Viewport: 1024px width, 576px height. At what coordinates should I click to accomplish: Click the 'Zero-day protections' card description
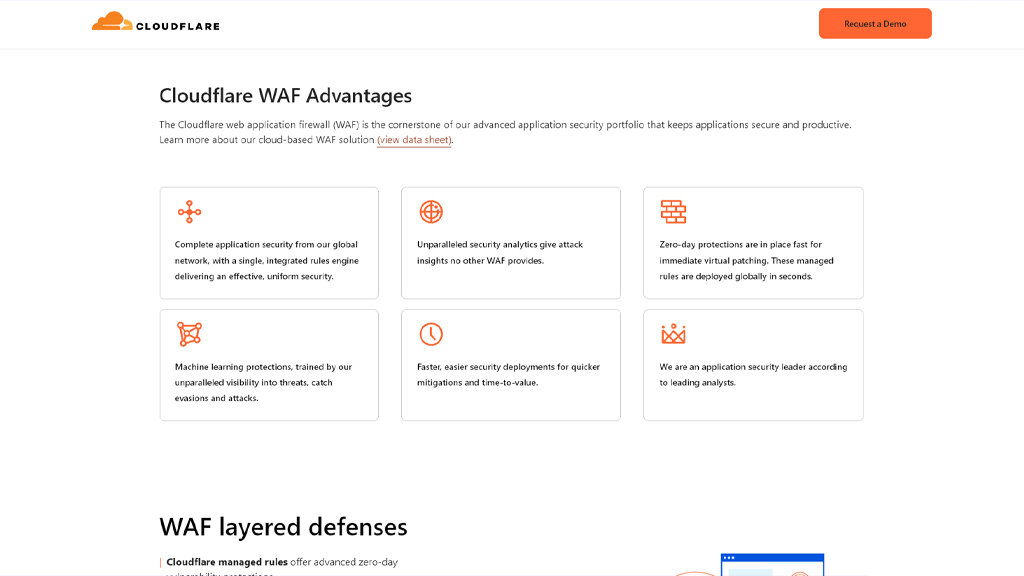tap(747, 260)
